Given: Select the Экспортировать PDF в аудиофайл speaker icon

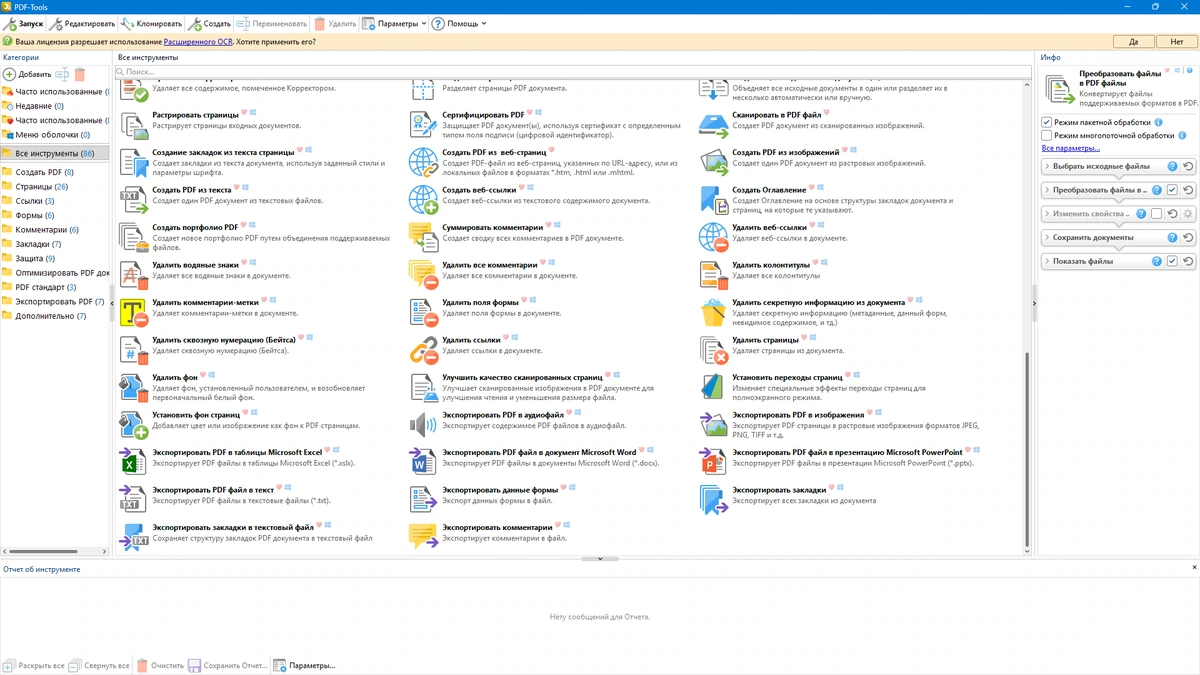Looking at the screenshot, I should 423,424.
